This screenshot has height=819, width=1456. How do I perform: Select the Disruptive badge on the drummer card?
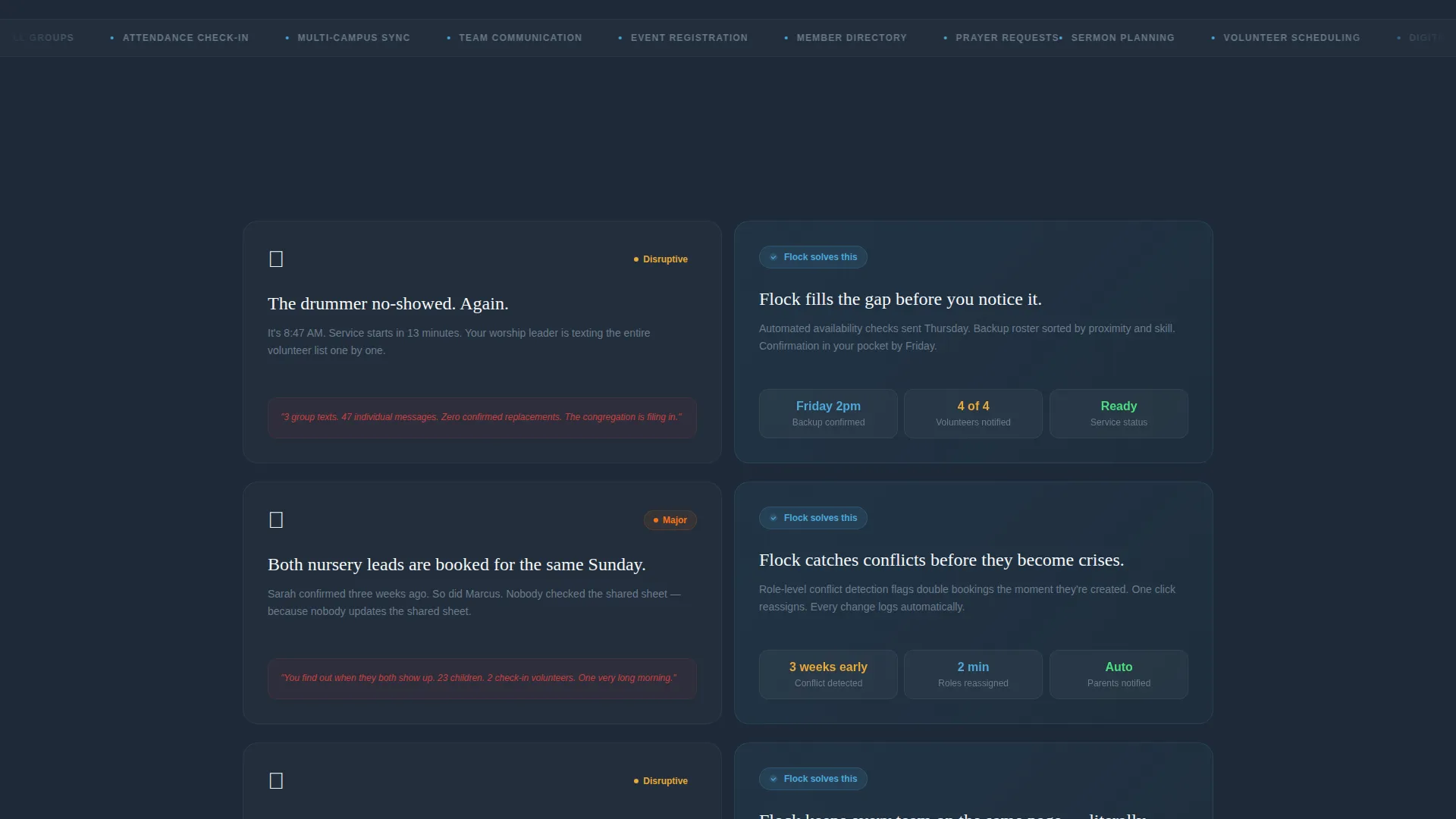click(661, 259)
